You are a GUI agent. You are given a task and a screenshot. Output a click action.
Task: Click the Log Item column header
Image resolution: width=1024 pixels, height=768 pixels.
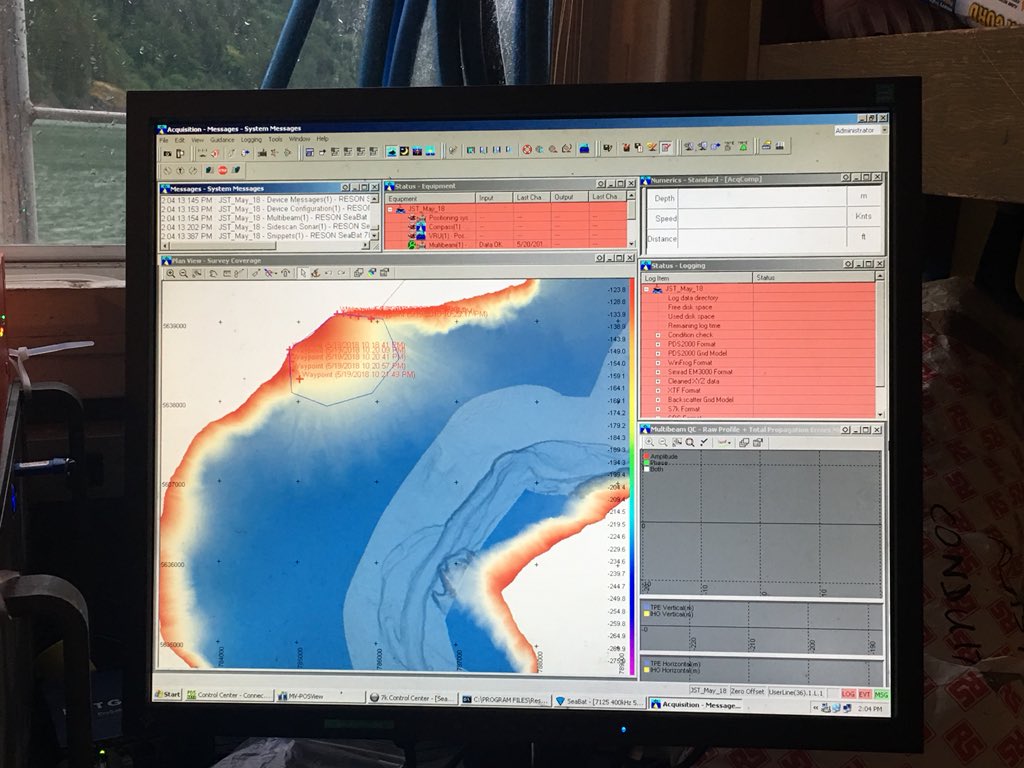(697, 278)
